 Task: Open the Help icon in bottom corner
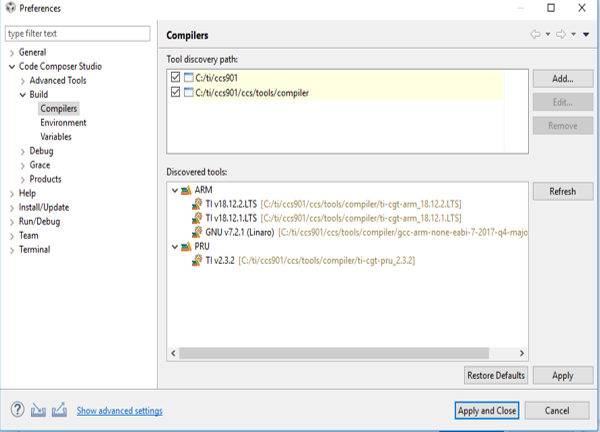17,410
